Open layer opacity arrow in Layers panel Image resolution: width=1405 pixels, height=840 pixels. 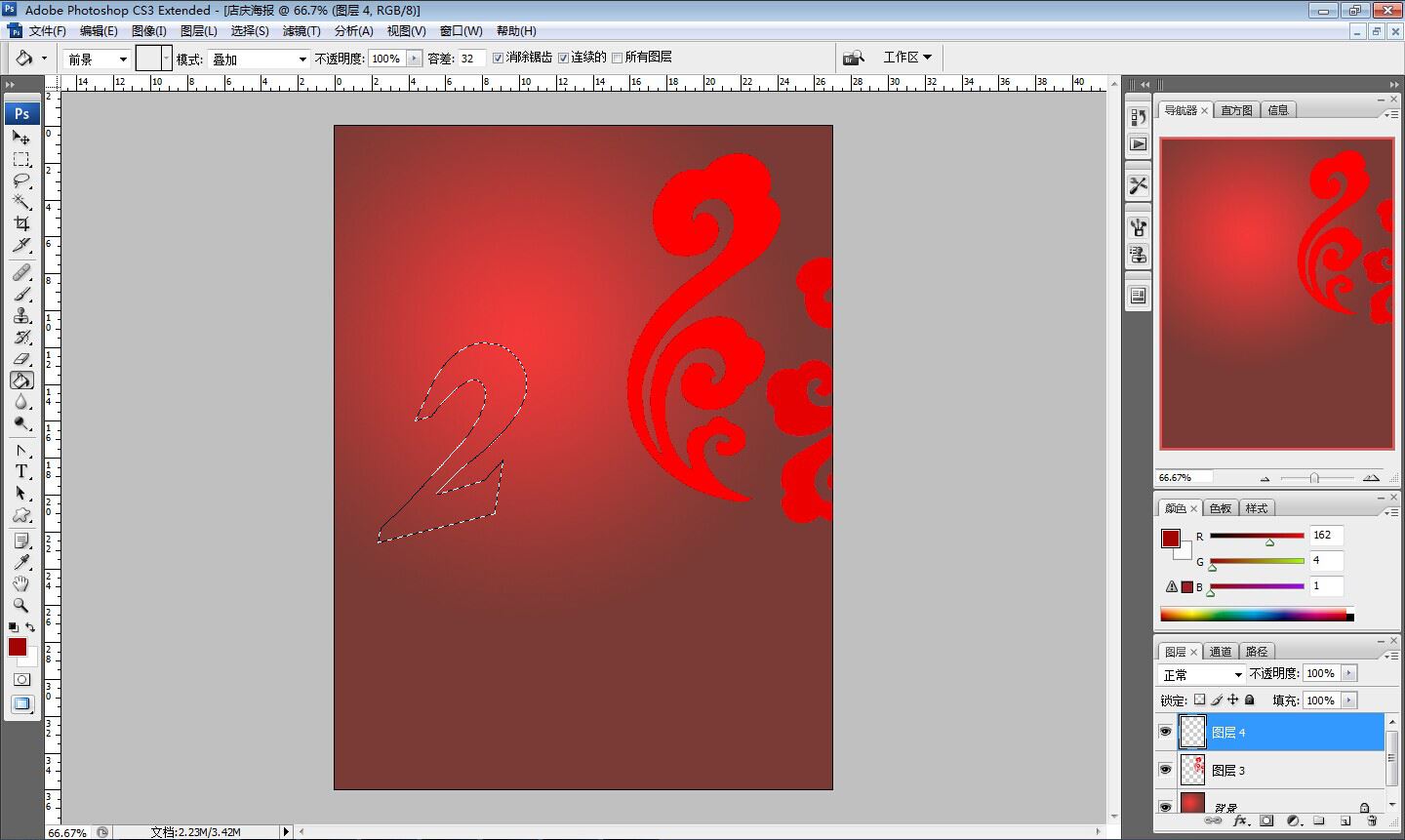[1349, 673]
